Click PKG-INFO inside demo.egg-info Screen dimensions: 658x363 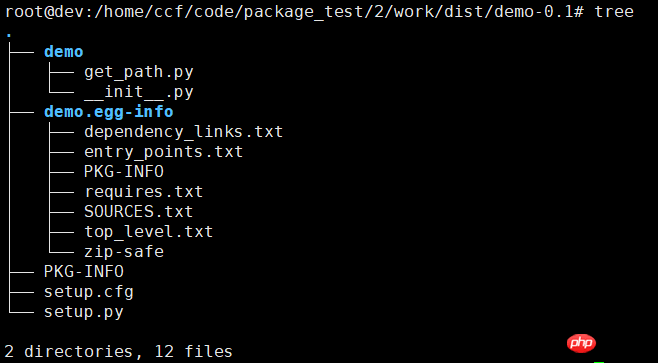click(x=124, y=171)
